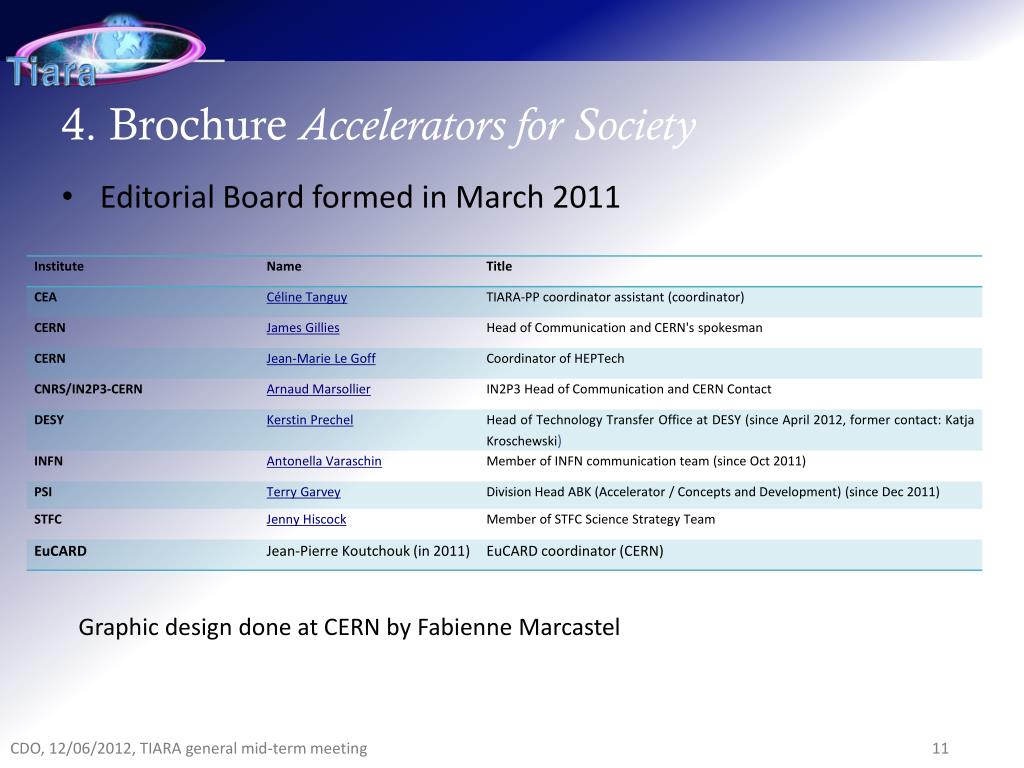Image resolution: width=1024 pixels, height=768 pixels.
Task: Click the footer 'CDO, 12/06/2012, TIARA general mid-term meeting'
Action: (x=189, y=748)
